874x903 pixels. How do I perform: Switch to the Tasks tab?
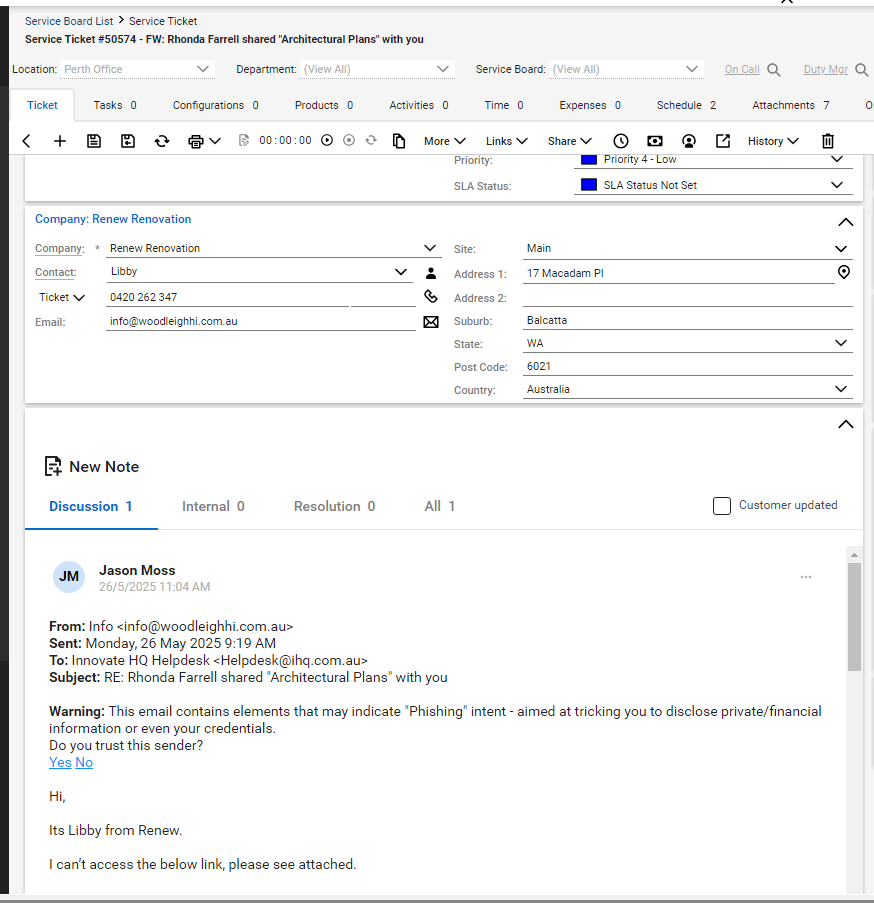click(x=115, y=105)
